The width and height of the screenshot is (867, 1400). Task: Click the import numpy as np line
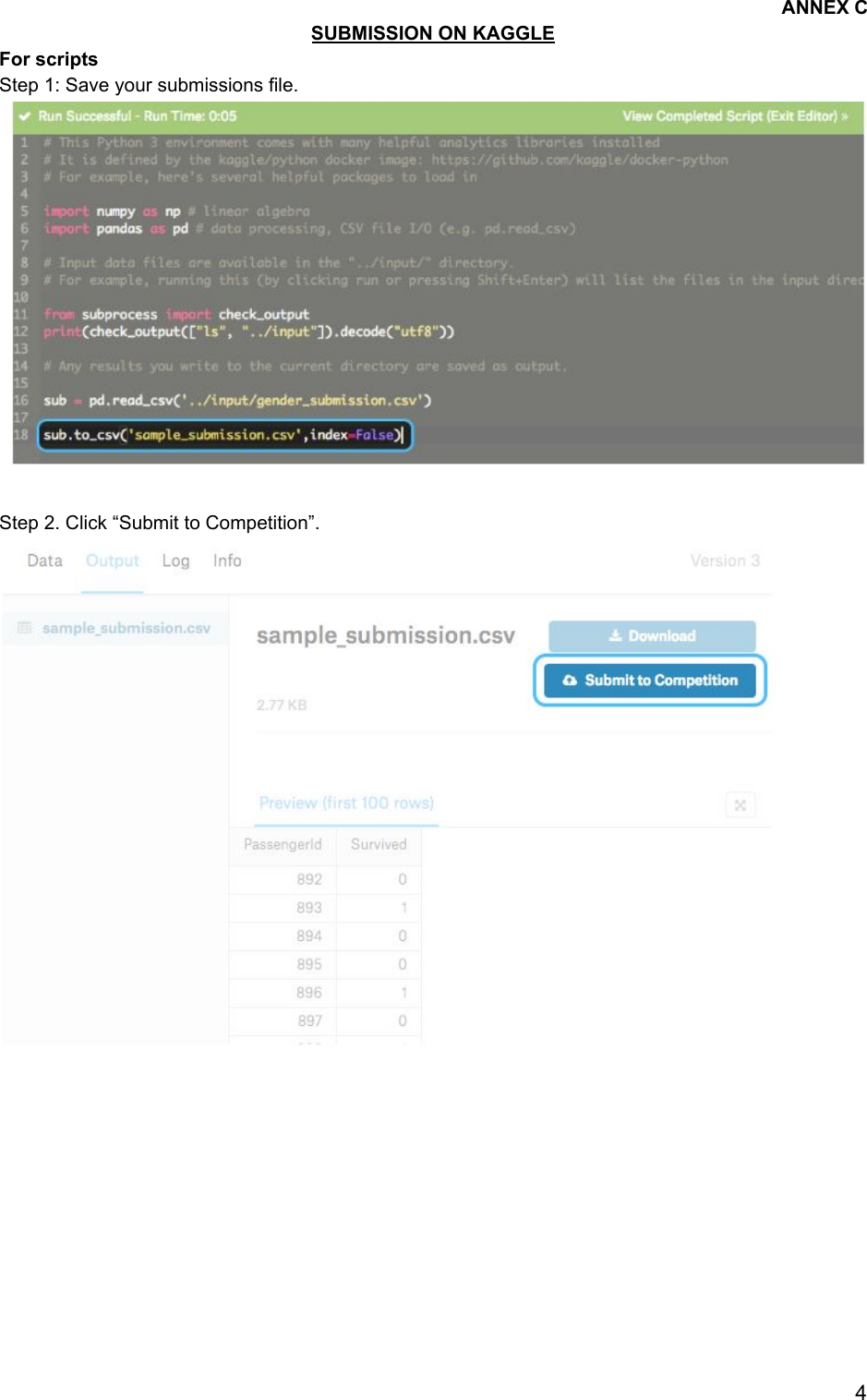click(176, 211)
